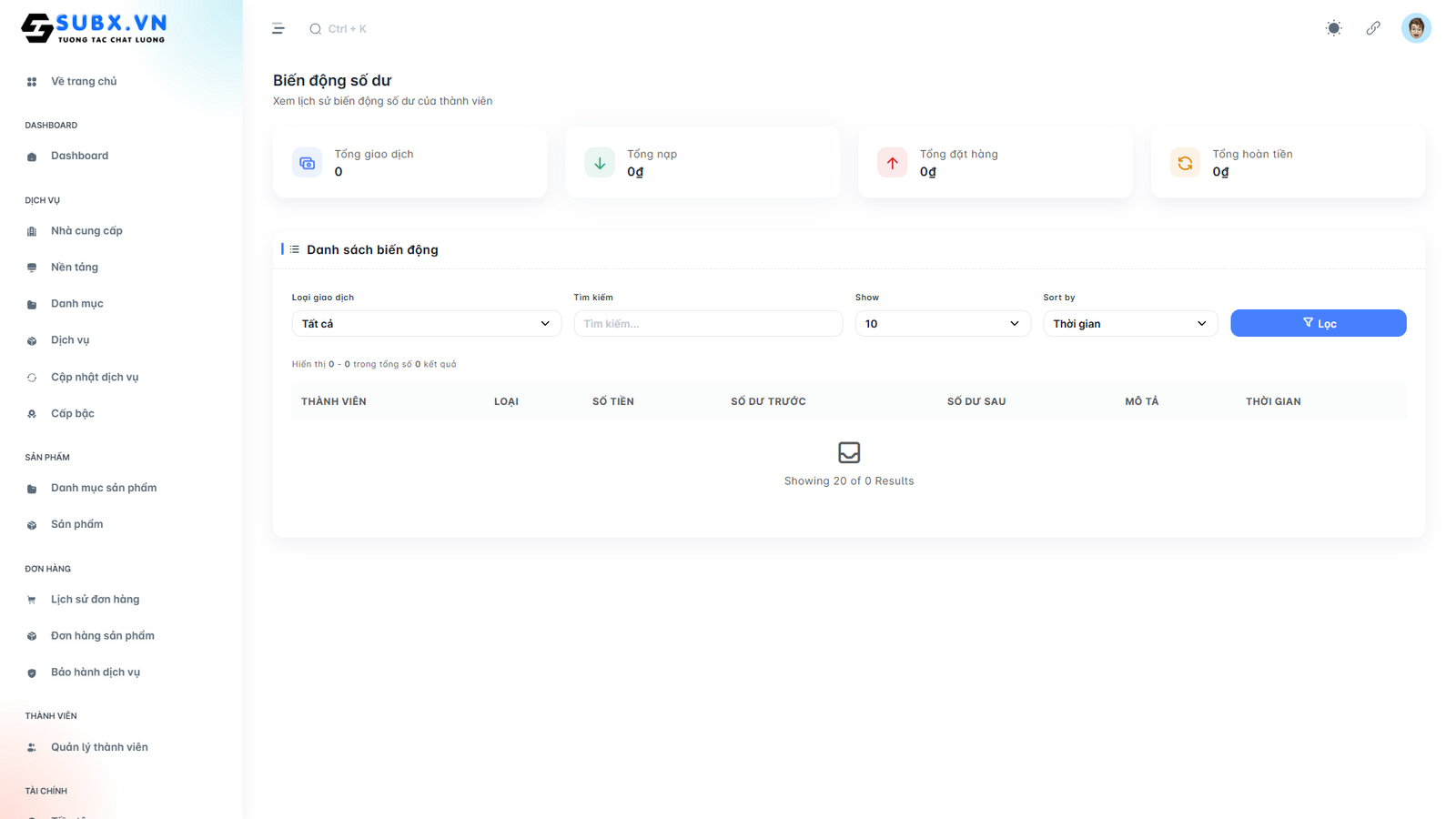Go to Dashboard in the sidebar
1456x819 pixels.
(79, 156)
